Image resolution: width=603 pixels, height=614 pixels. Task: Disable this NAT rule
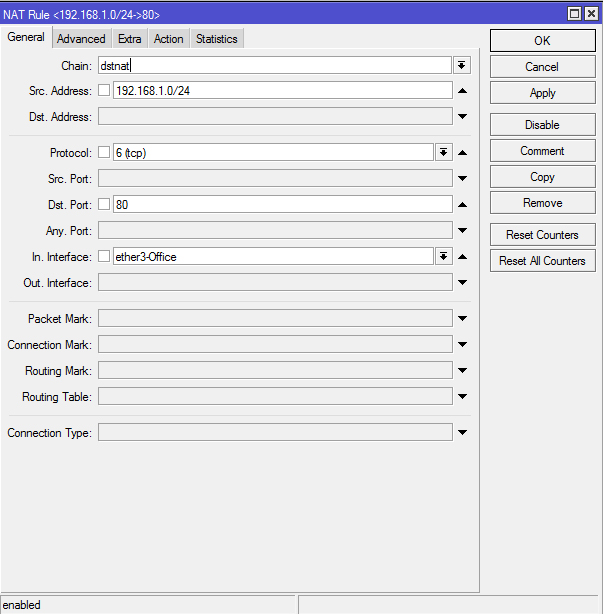click(542, 125)
